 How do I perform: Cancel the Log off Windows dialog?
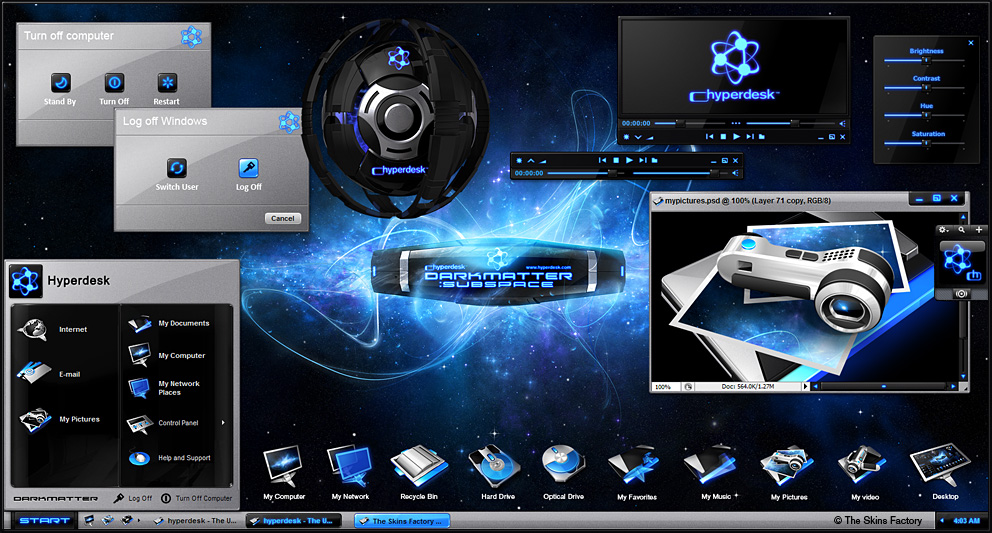pyautogui.click(x=283, y=218)
